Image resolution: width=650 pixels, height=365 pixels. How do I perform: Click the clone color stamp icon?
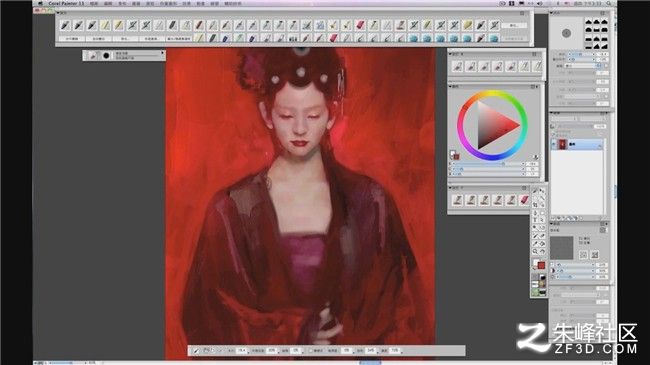click(x=536, y=158)
